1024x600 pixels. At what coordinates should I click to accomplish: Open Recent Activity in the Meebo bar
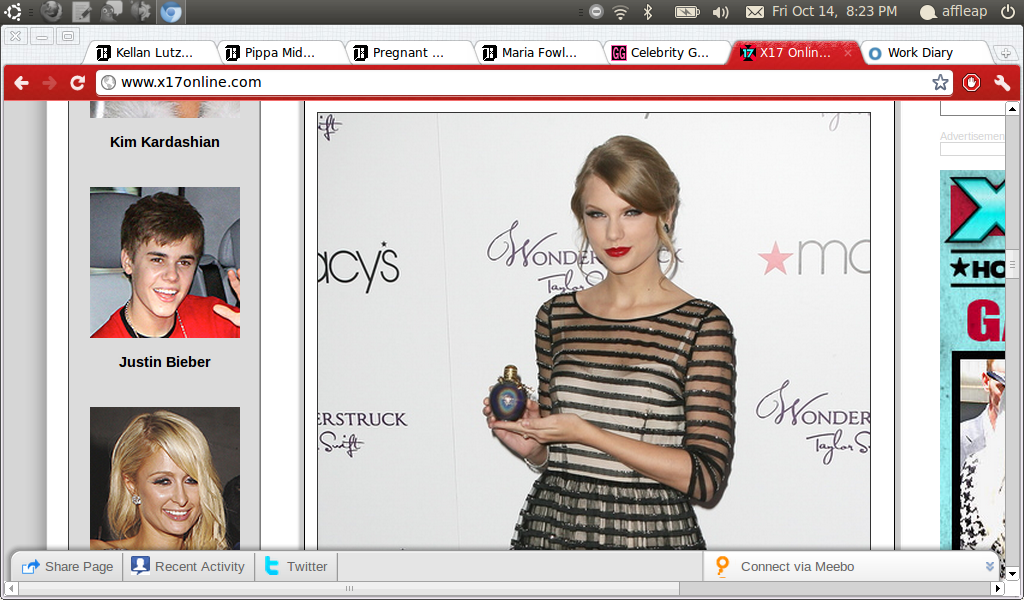[x=188, y=567]
